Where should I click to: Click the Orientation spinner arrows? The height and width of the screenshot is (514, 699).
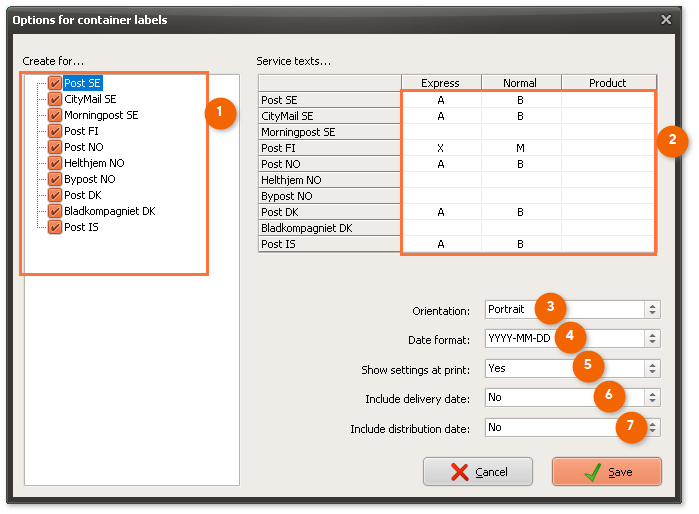point(652,309)
